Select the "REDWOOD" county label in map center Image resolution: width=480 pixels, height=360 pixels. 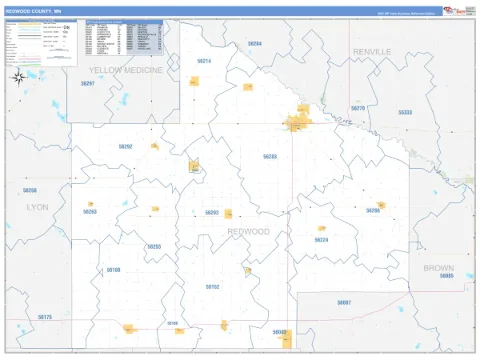coord(248,232)
